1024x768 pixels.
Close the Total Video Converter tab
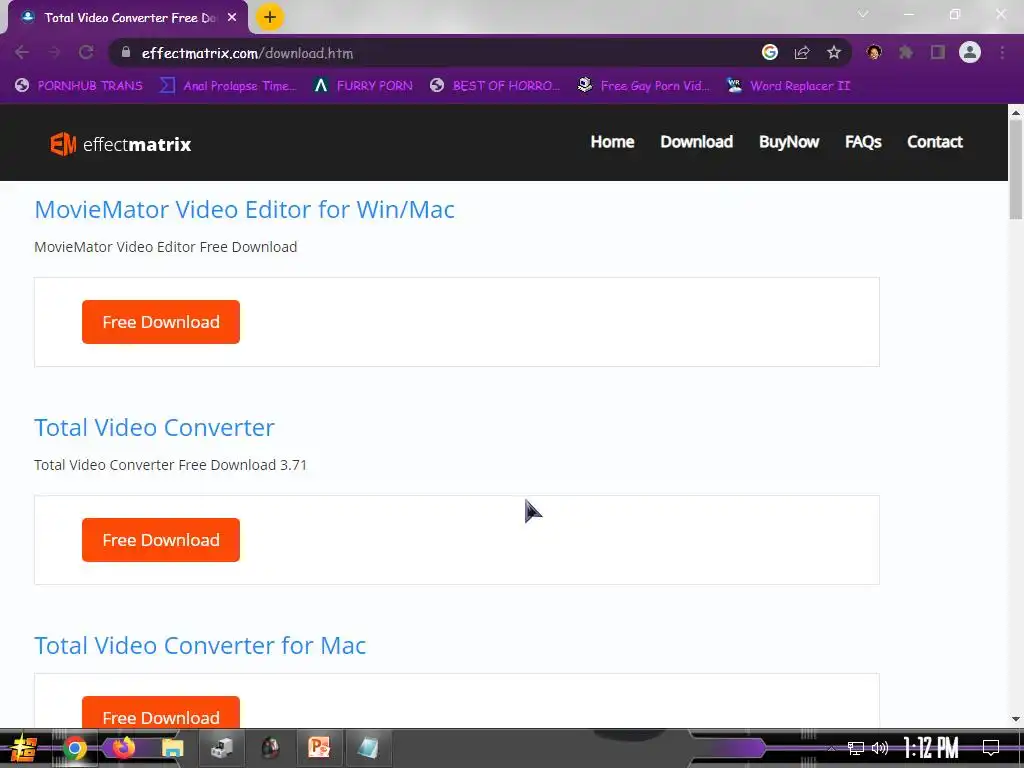(x=232, y=18)
